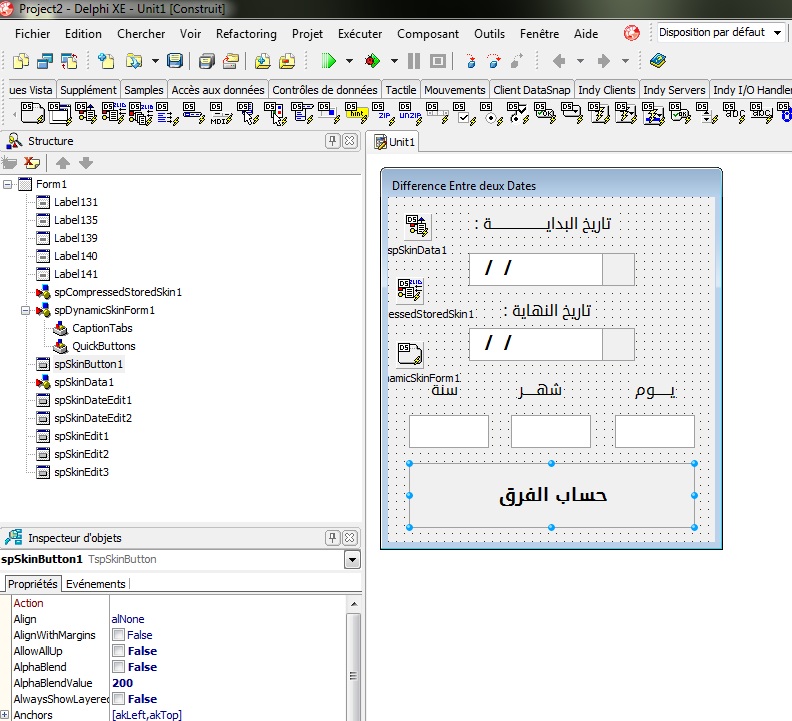This screenshot has width=792, height=721.
Task: Open Disposition par défaut layout dropdown
Action: (778, 33)
